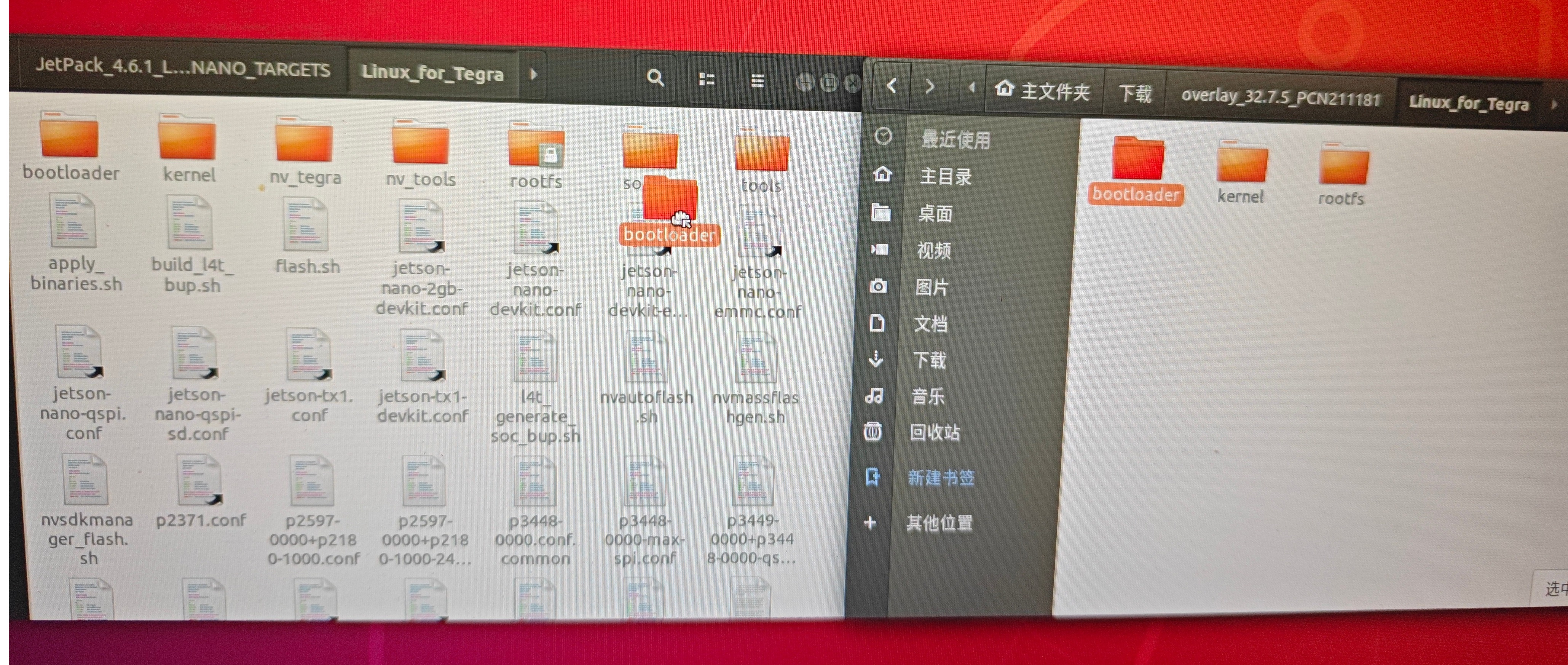
Task: Toggle list view icon in toolbar
Action: coord(706,79)
